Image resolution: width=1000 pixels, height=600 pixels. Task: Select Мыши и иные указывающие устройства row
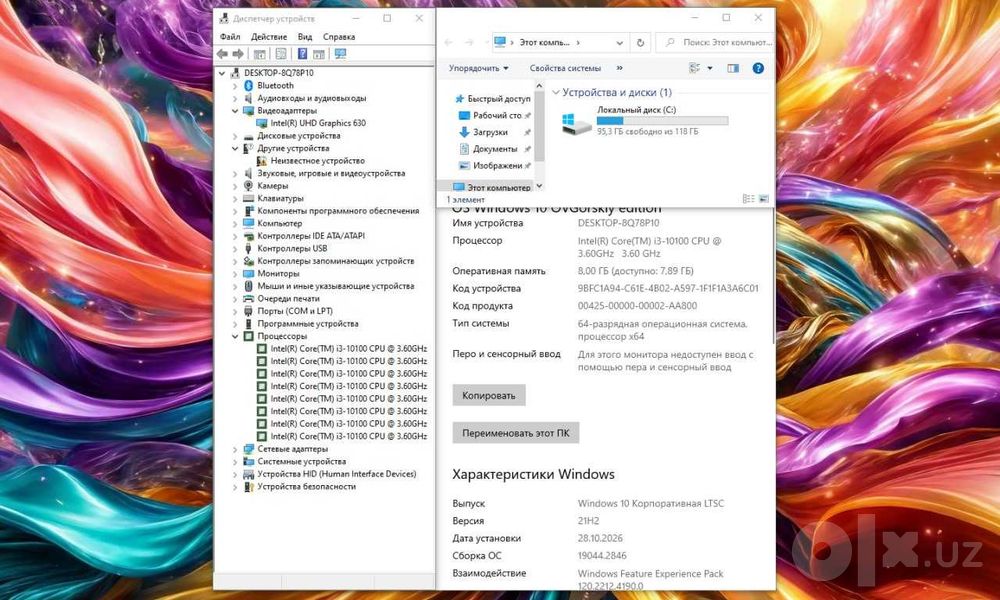coord(335,286)
